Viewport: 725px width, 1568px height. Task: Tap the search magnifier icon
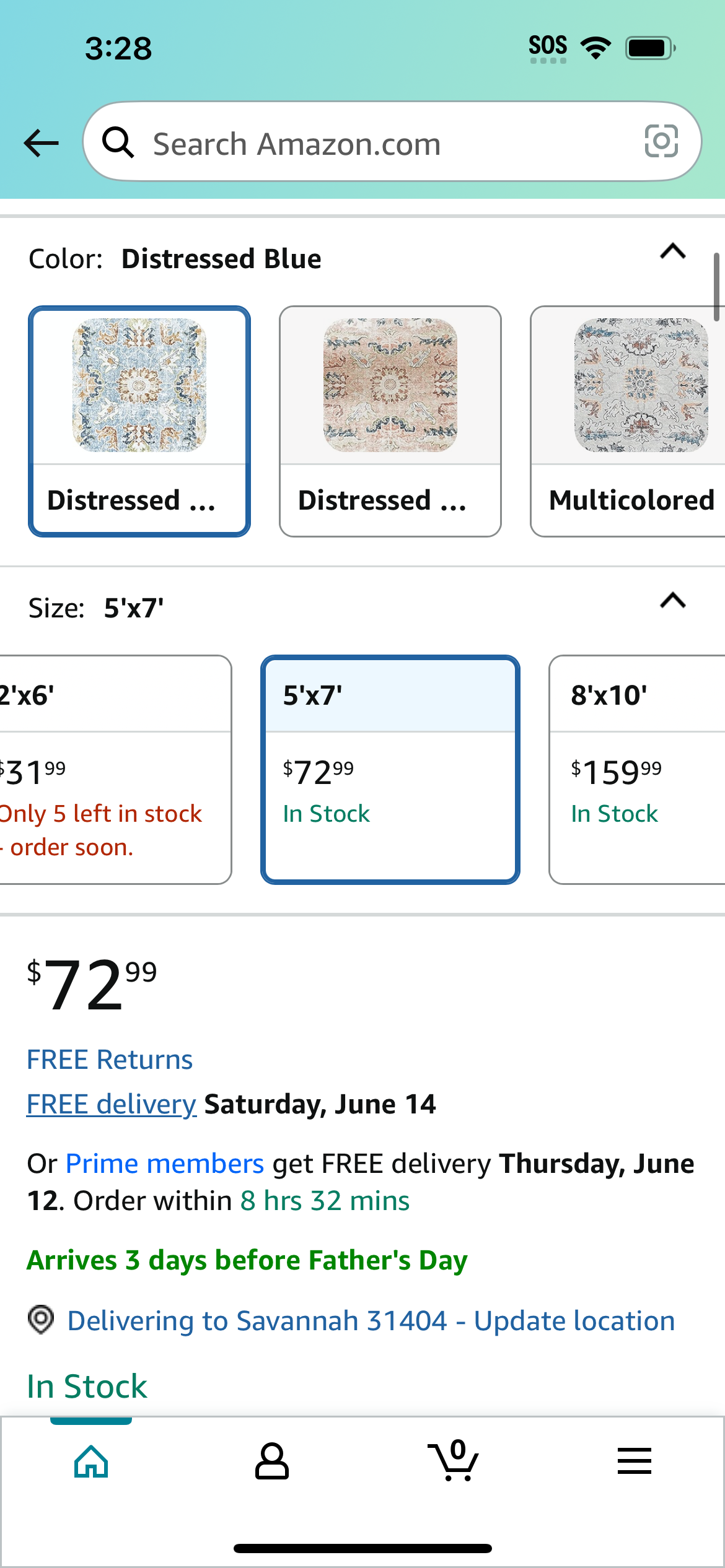point(118,142)
